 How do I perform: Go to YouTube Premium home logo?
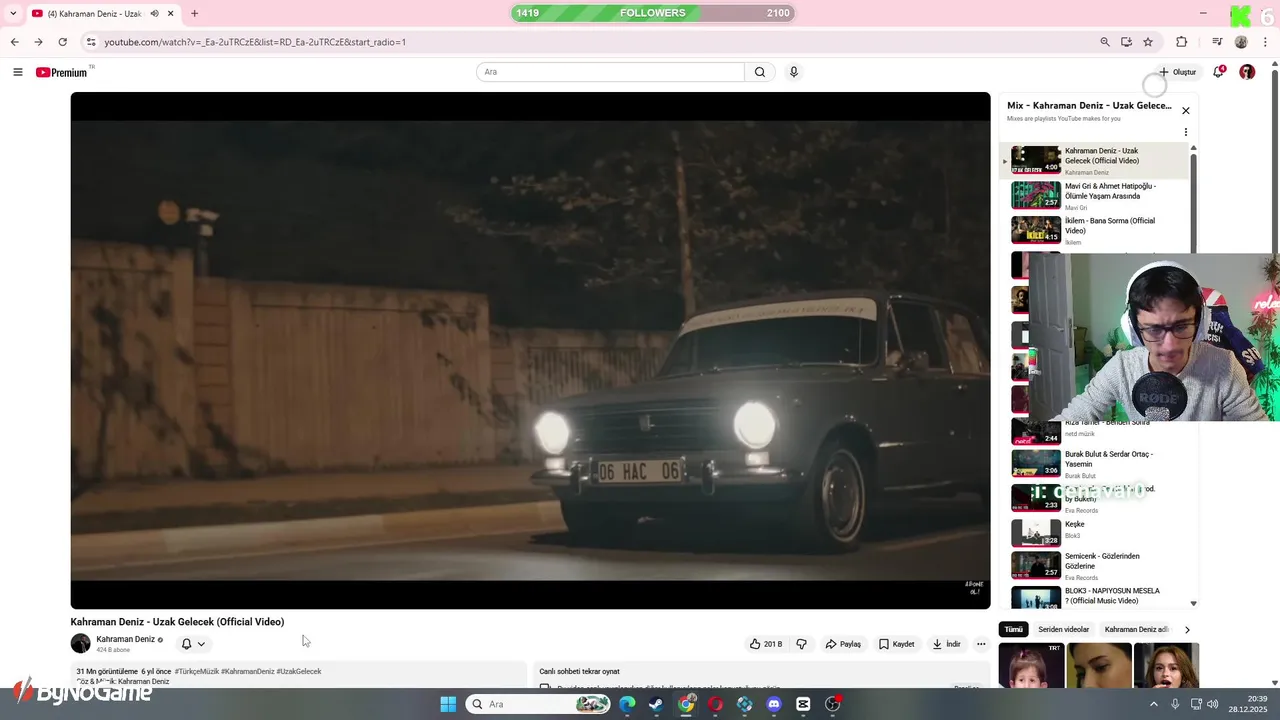pos(62,72)
